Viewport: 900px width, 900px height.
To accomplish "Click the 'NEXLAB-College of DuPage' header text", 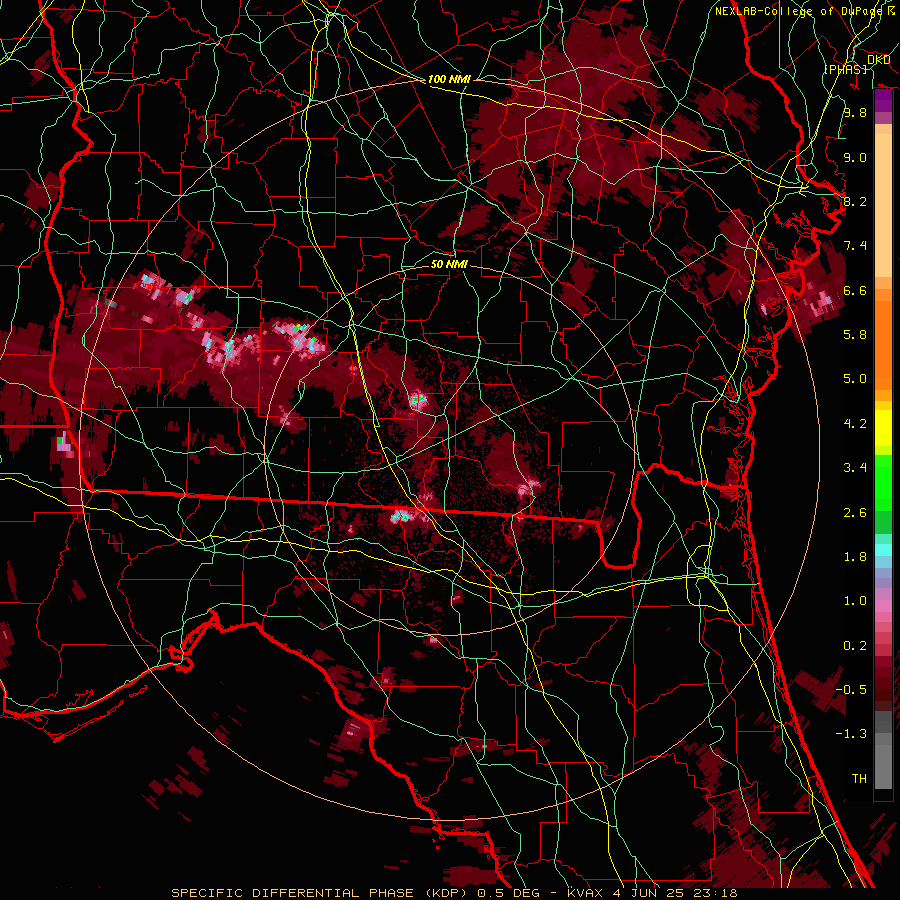I will (798, 11).
